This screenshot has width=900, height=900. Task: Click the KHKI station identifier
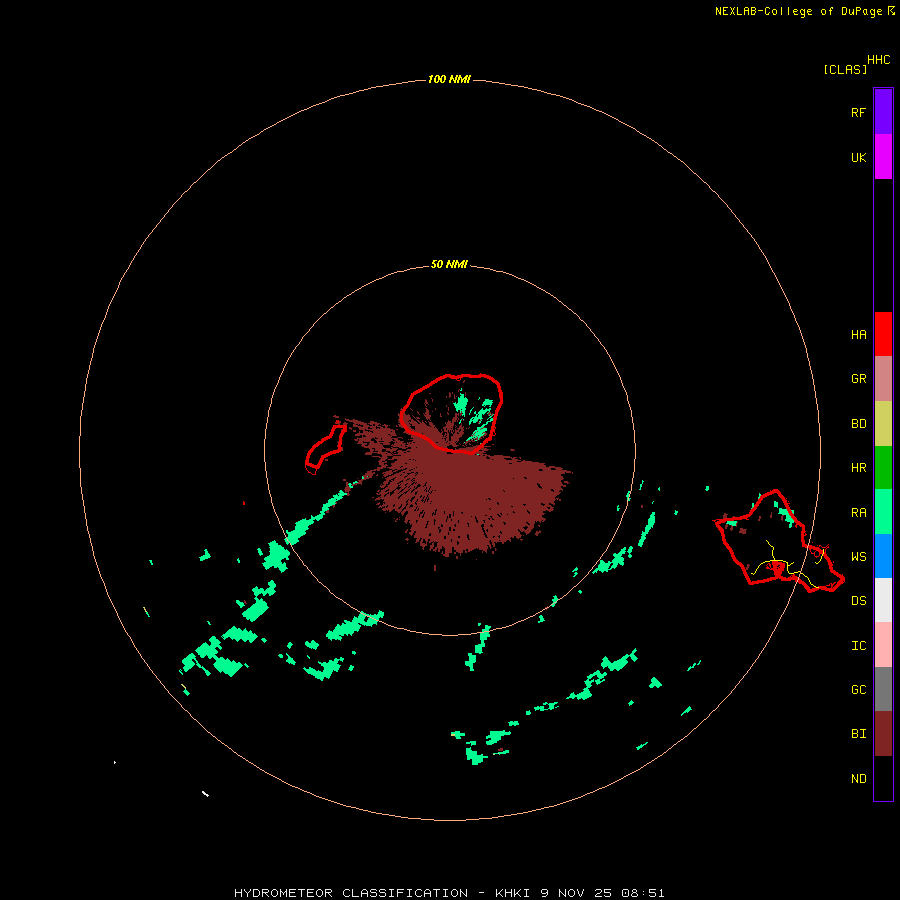pos(513,893)
